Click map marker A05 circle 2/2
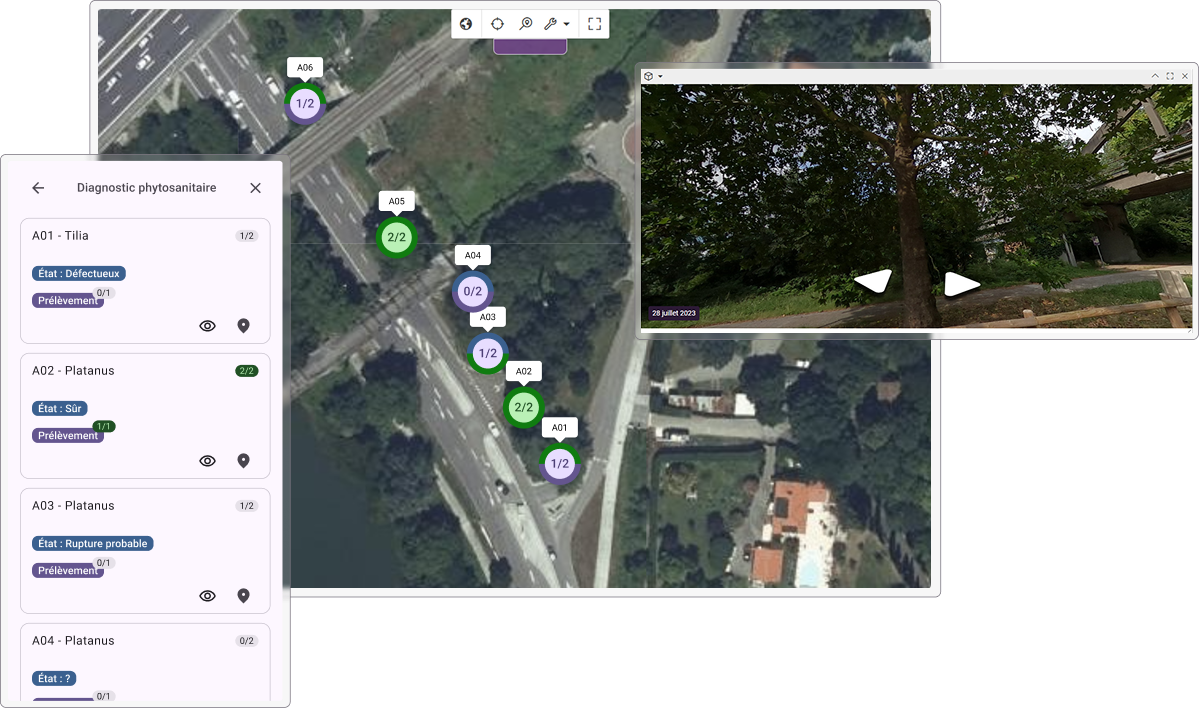 (396, 237)
